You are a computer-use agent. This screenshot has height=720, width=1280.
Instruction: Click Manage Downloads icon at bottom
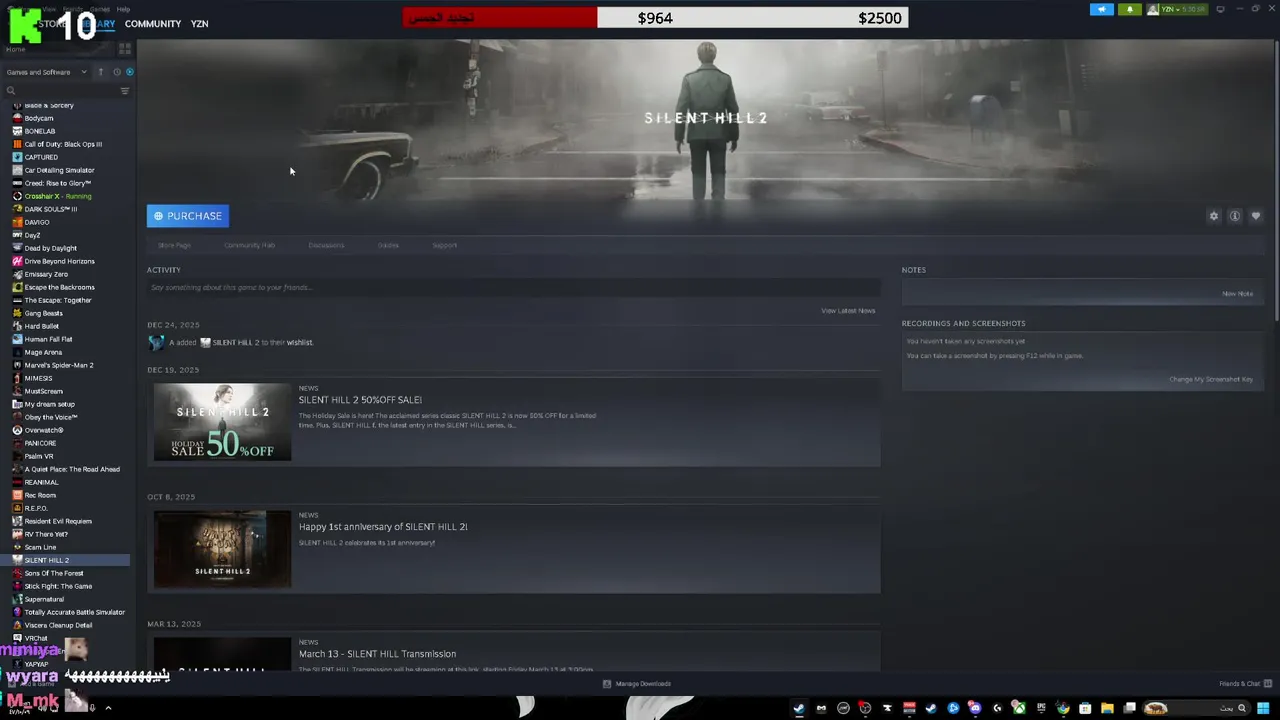tap(607, 684)
